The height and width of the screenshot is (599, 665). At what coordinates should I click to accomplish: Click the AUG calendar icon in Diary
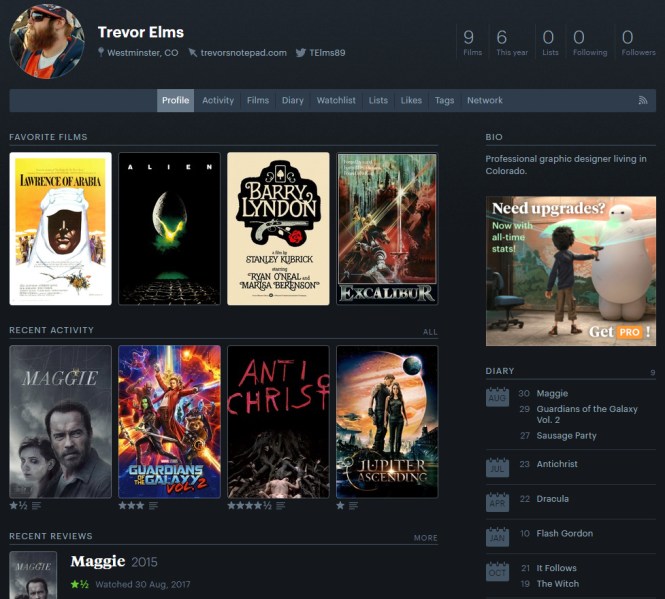[497, 397]
